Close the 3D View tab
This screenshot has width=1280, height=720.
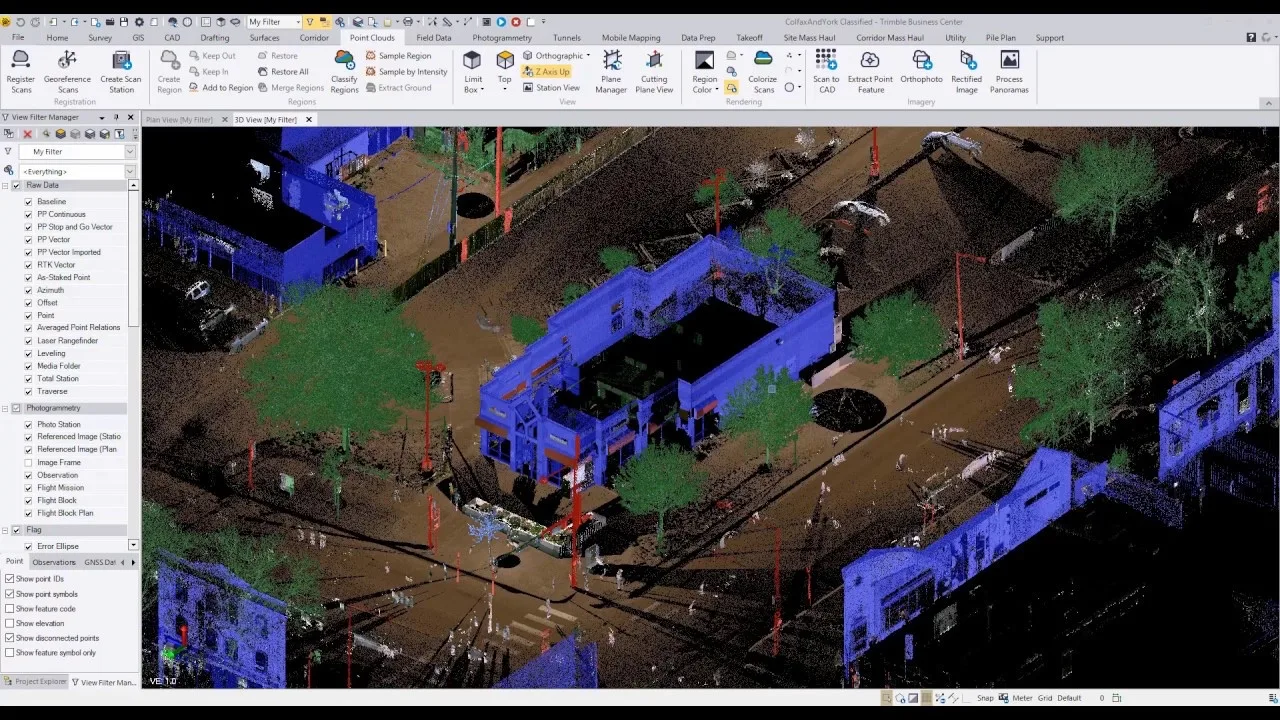pyautogui.click(x=309, y=120)
